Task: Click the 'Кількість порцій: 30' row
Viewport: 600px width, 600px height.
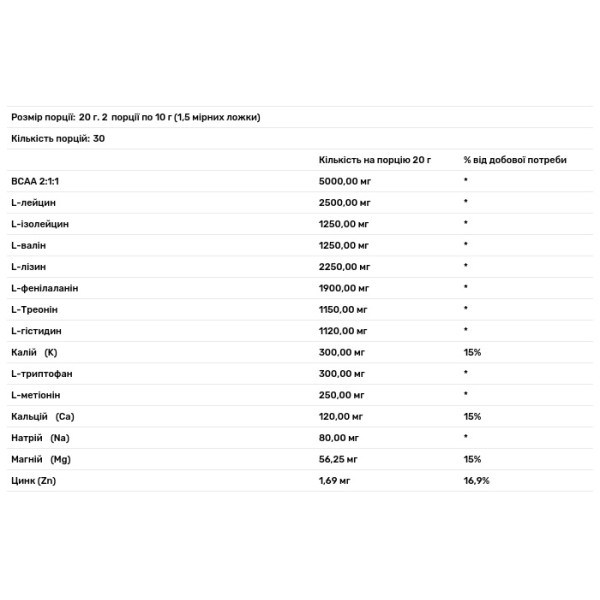Action: (58, 138)
